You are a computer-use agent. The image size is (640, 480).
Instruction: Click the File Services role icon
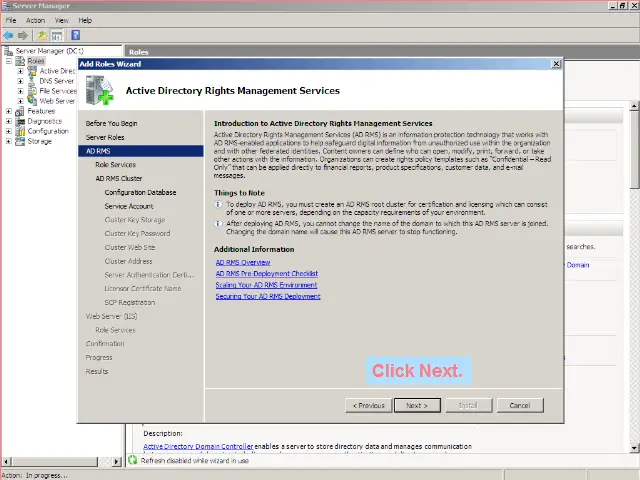point(32,91)
